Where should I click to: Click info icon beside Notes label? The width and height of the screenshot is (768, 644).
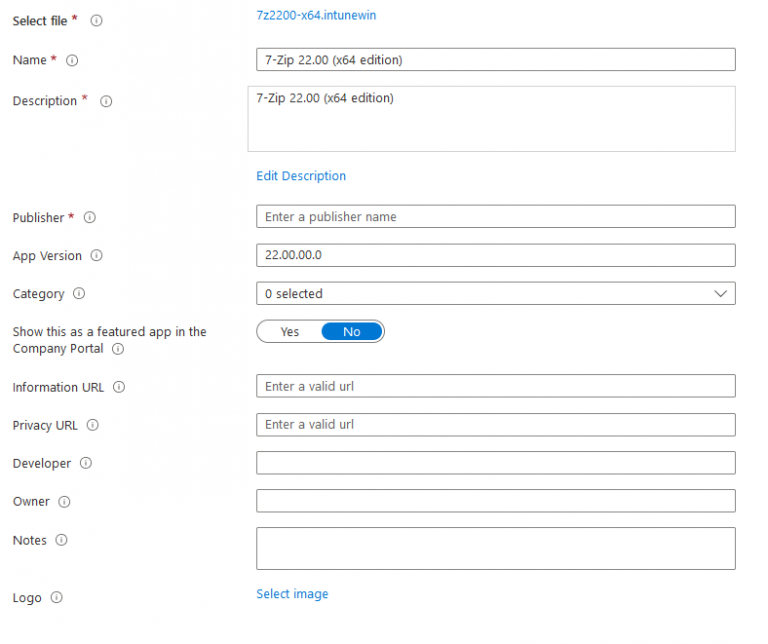pyautogui.click(x=61, y=540)
